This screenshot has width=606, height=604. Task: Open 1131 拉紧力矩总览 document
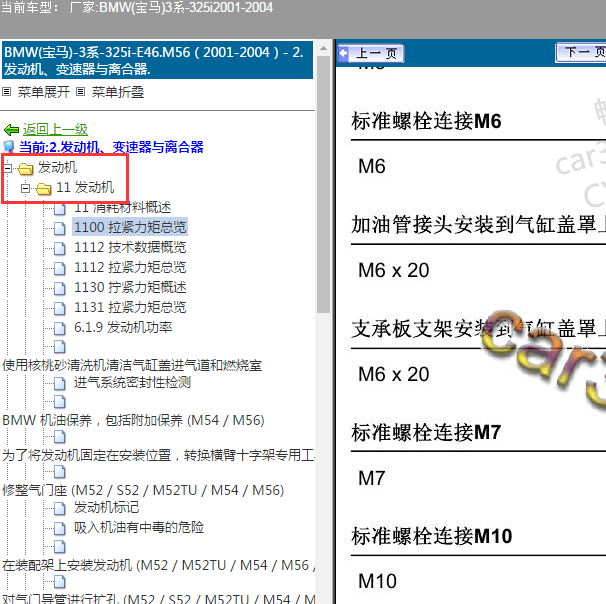(130, 307)
